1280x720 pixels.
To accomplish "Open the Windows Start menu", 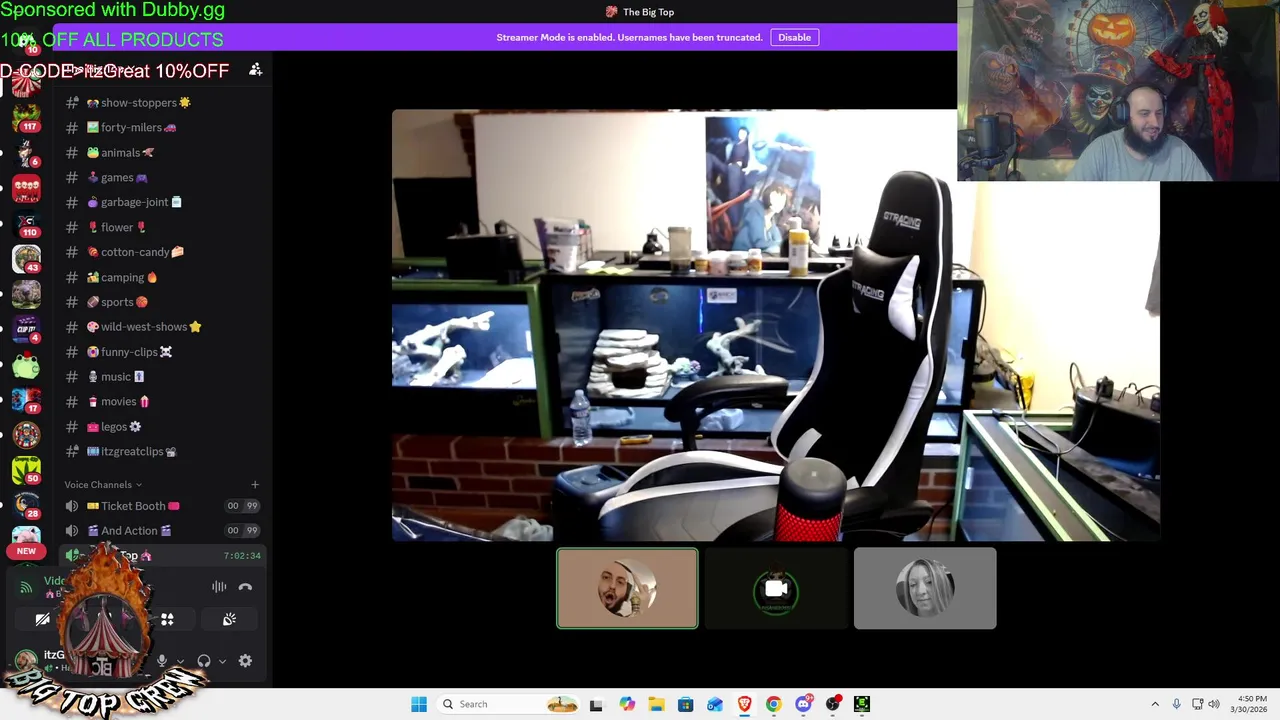I will point(419,704).
